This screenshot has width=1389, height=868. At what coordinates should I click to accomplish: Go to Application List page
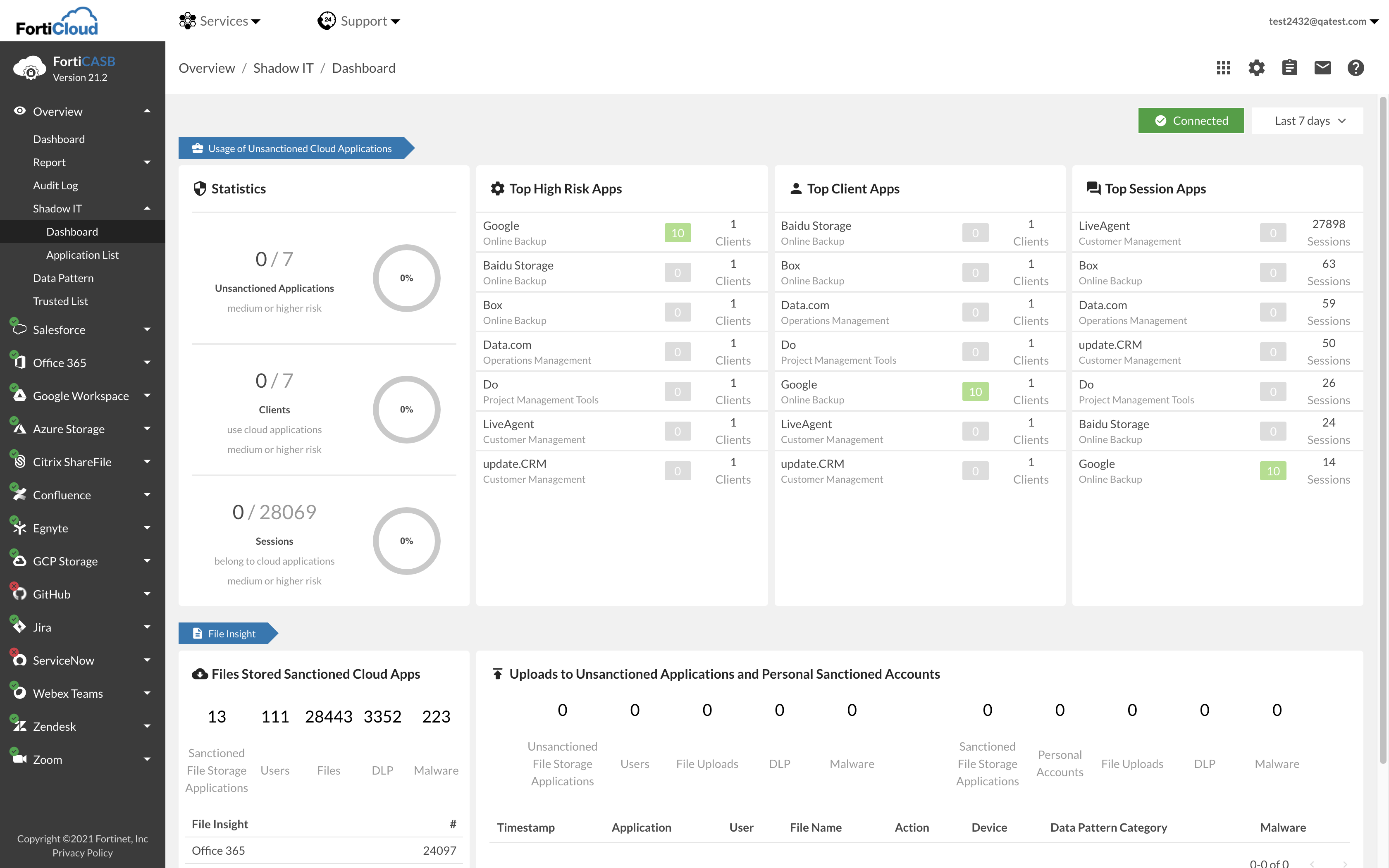(x=82, y=255)
